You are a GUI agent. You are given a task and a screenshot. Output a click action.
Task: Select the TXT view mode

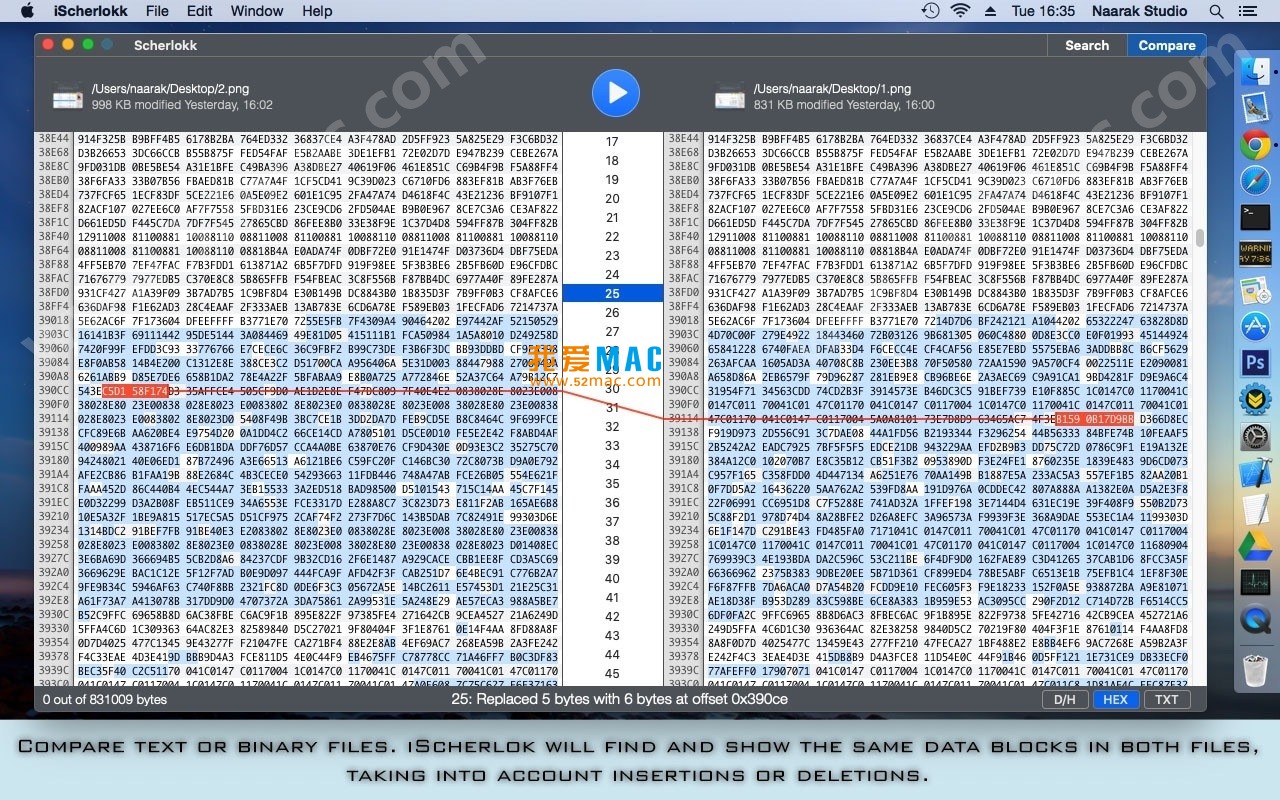point(1167,699)
